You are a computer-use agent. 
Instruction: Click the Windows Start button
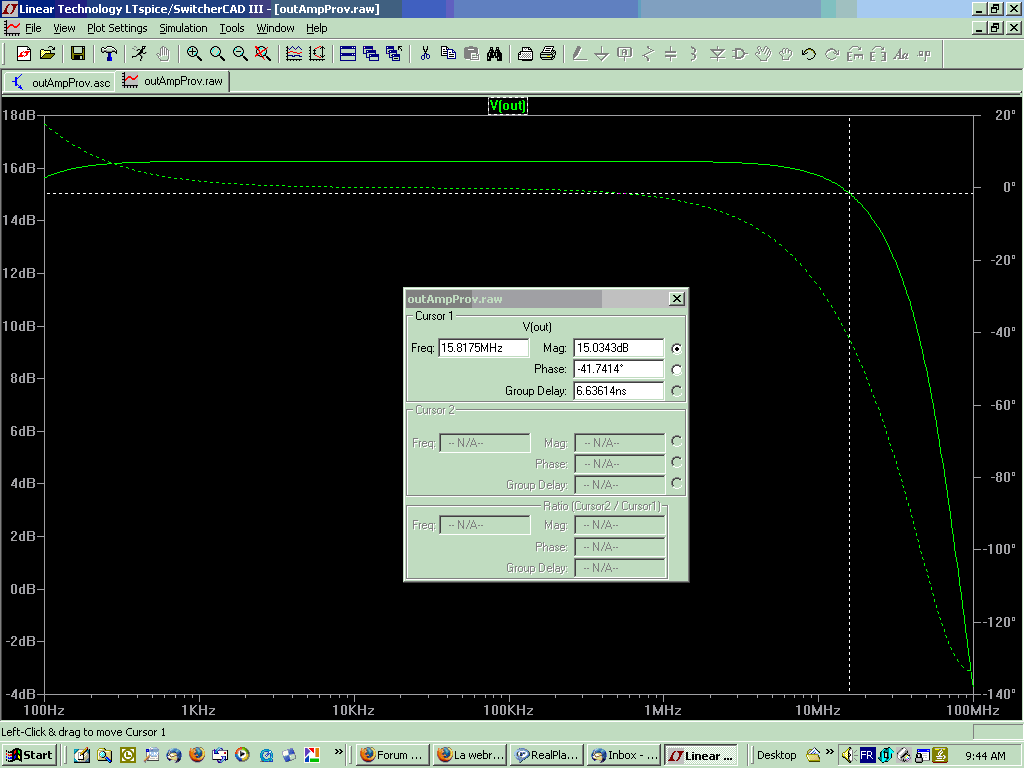pyautogui.click(x=29, y=755)
